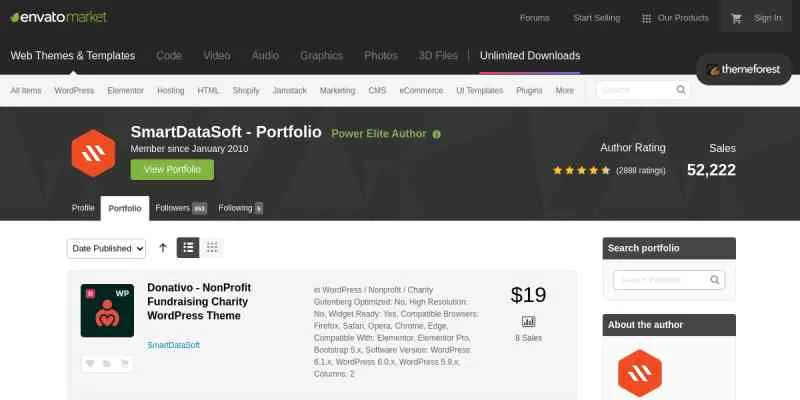The width and height of the screenshot is (800, 400).
Task: Click the top search magnifier icon
Action: click(681, 90)
